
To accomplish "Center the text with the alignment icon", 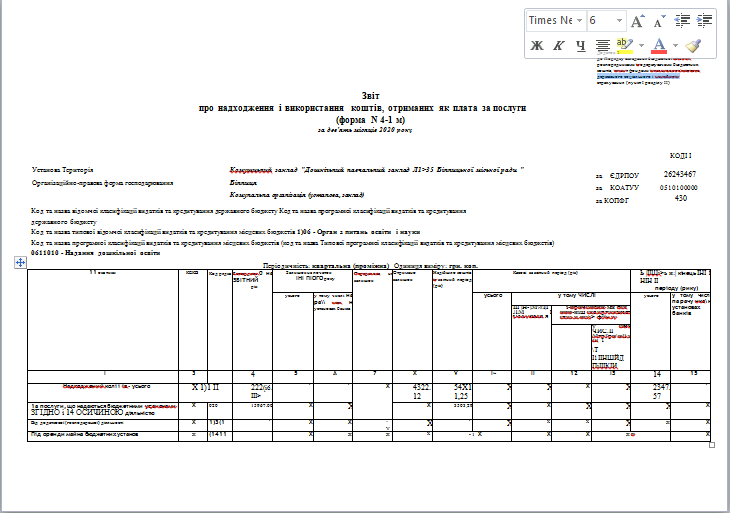I will pos(603,45).
